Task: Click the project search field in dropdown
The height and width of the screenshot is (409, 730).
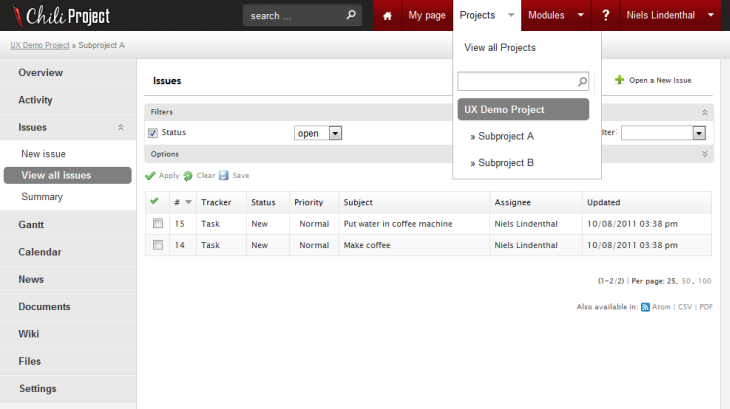Action: pyautogui.click(x=516, y=81)
